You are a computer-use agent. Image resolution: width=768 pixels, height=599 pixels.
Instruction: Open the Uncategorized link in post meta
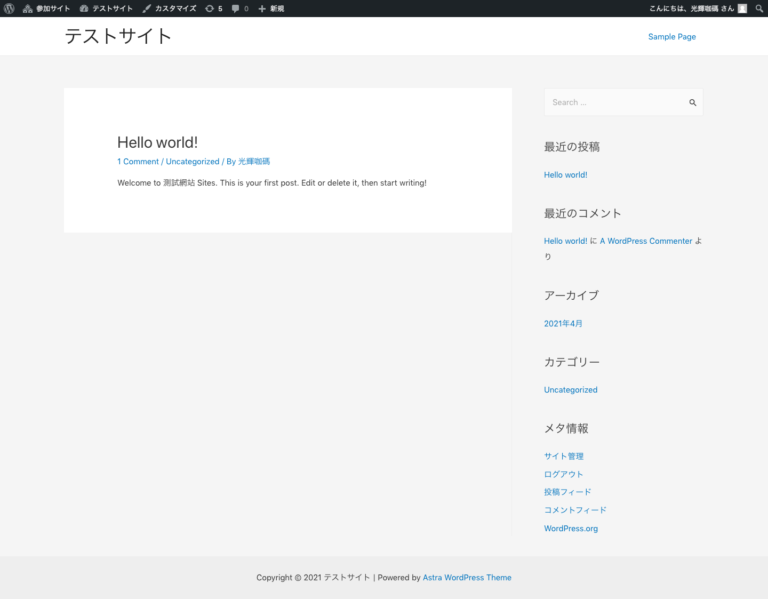click(x=192, y=161)
